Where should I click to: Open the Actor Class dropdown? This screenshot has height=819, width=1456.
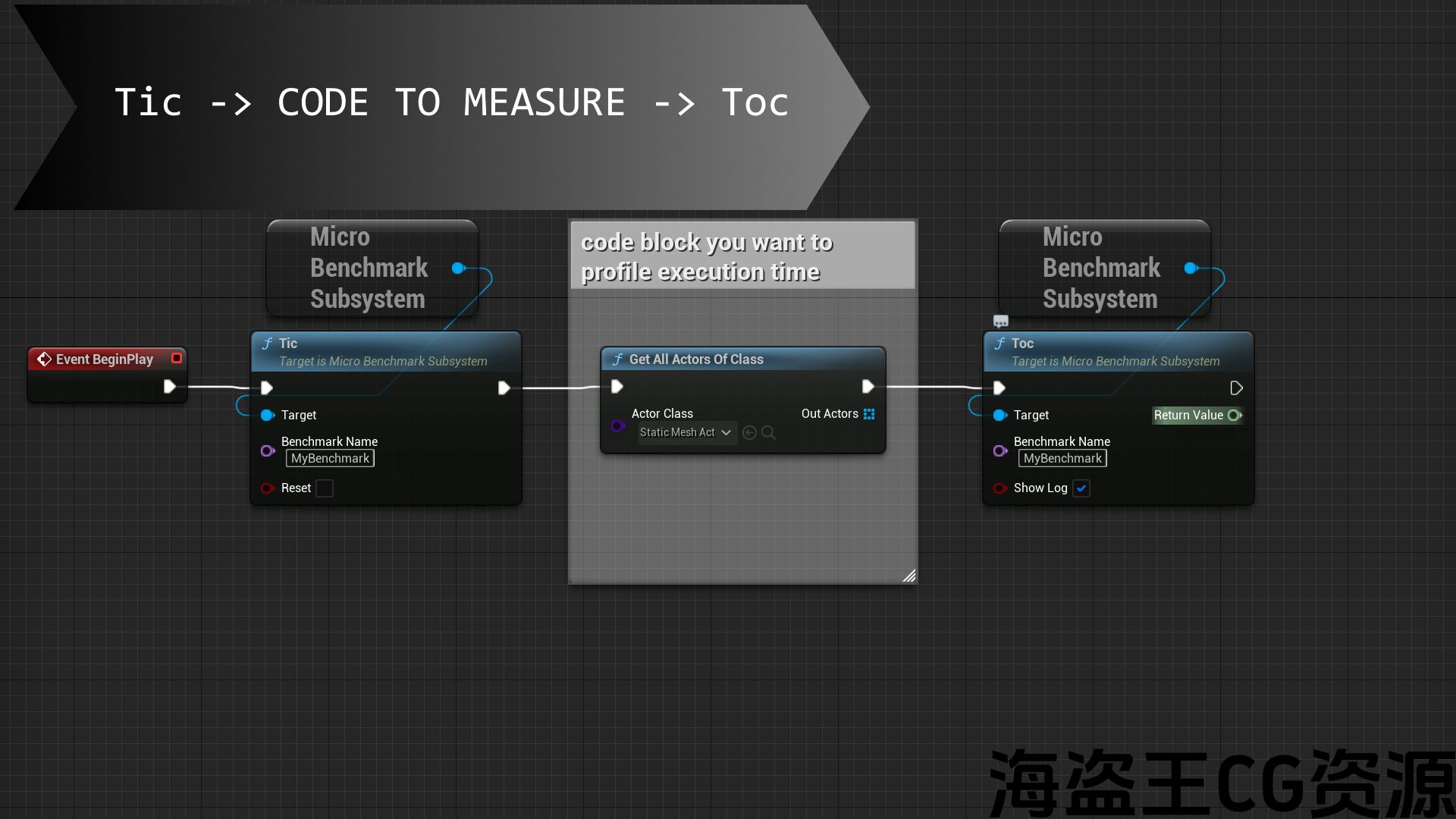[x=686, y=432]
